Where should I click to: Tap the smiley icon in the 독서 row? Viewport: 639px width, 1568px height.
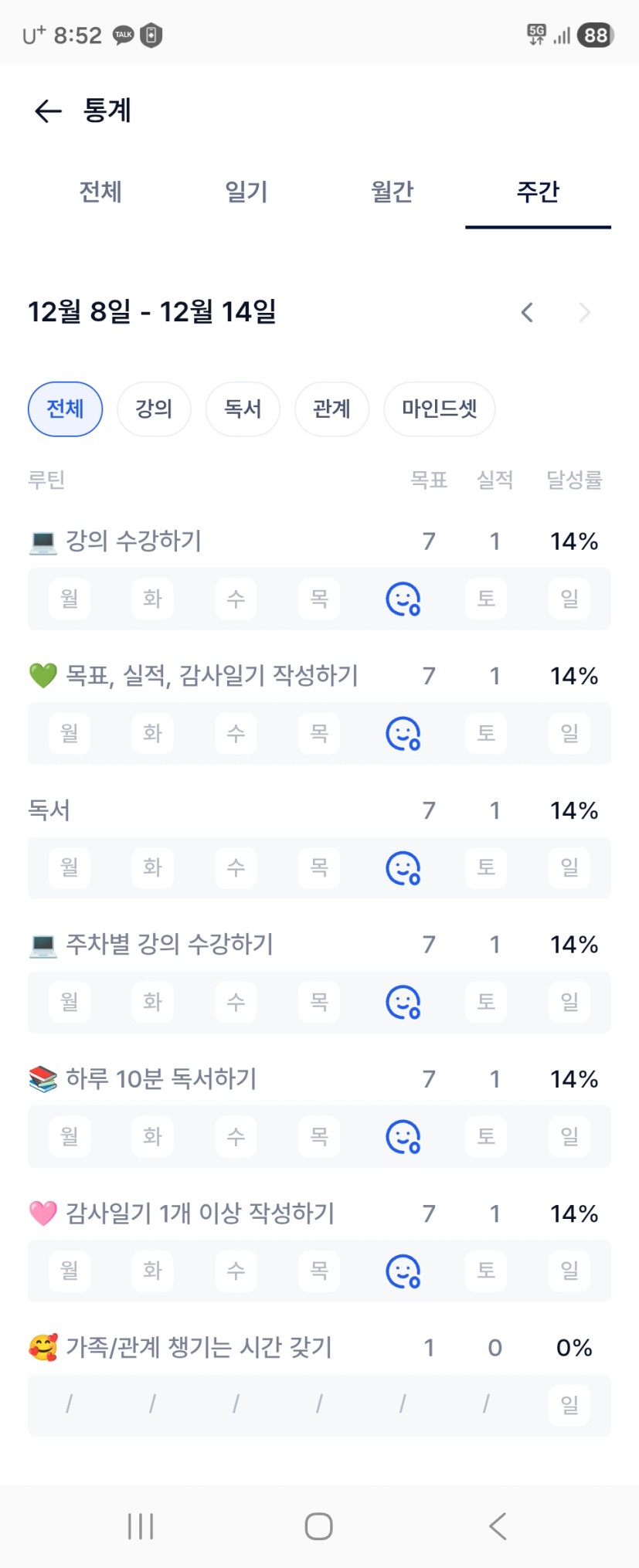tap(403, 867)
